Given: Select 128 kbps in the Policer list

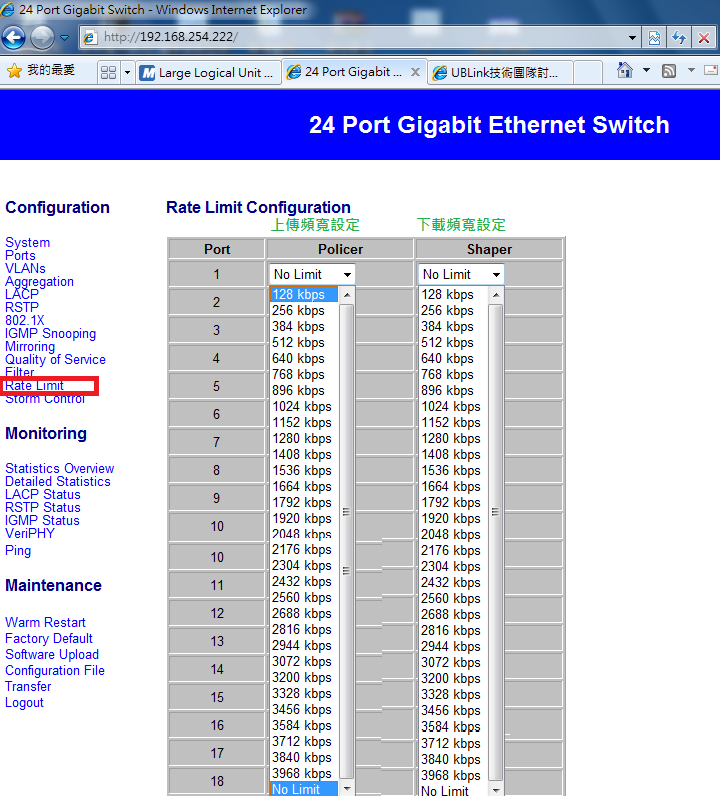Looking at the screenshot, I should (x=298, y=295).
